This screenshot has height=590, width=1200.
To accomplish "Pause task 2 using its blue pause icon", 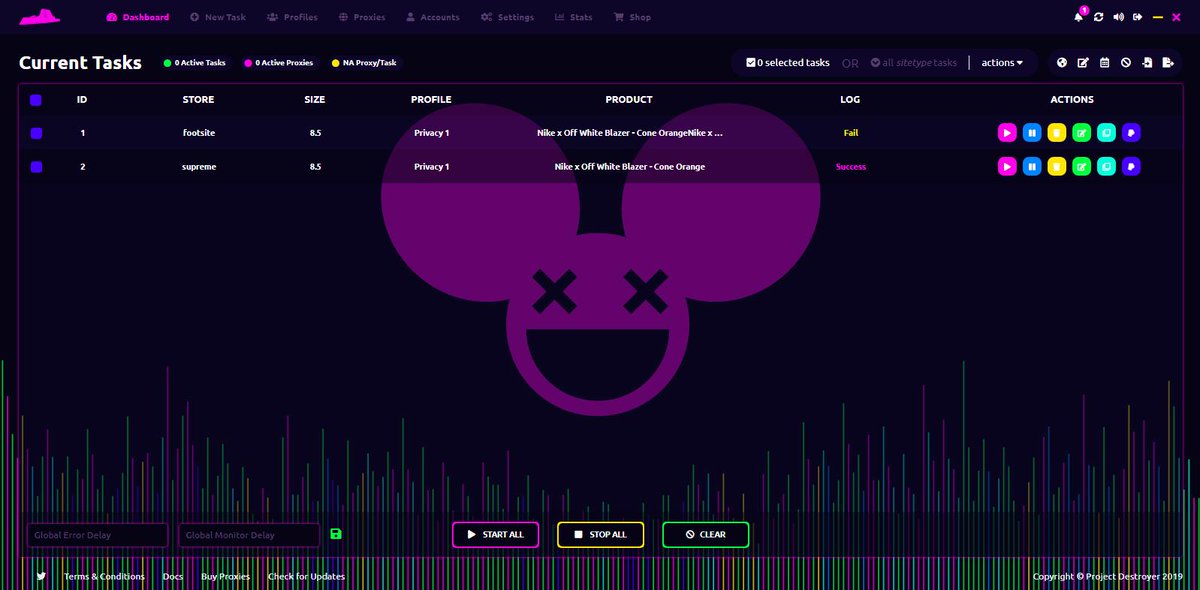I will click(x=1031, y=166).
